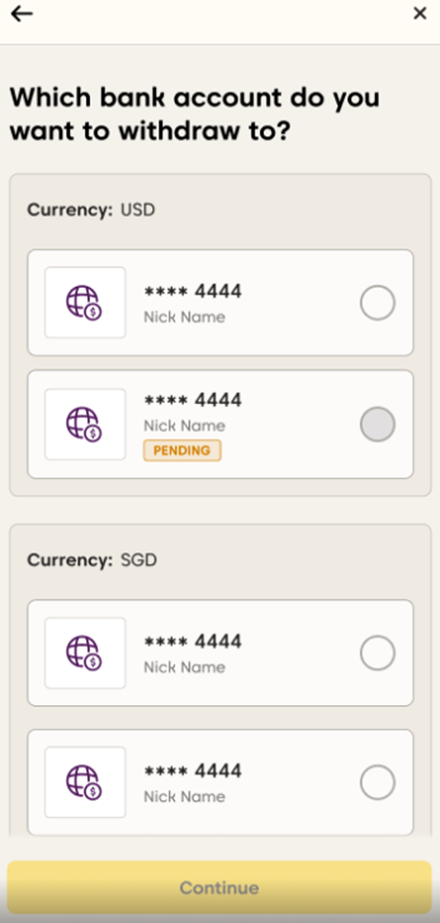Screen dimensions: 440x923
Task: Click globe icon of first USD account
Action: pos(85,303)
